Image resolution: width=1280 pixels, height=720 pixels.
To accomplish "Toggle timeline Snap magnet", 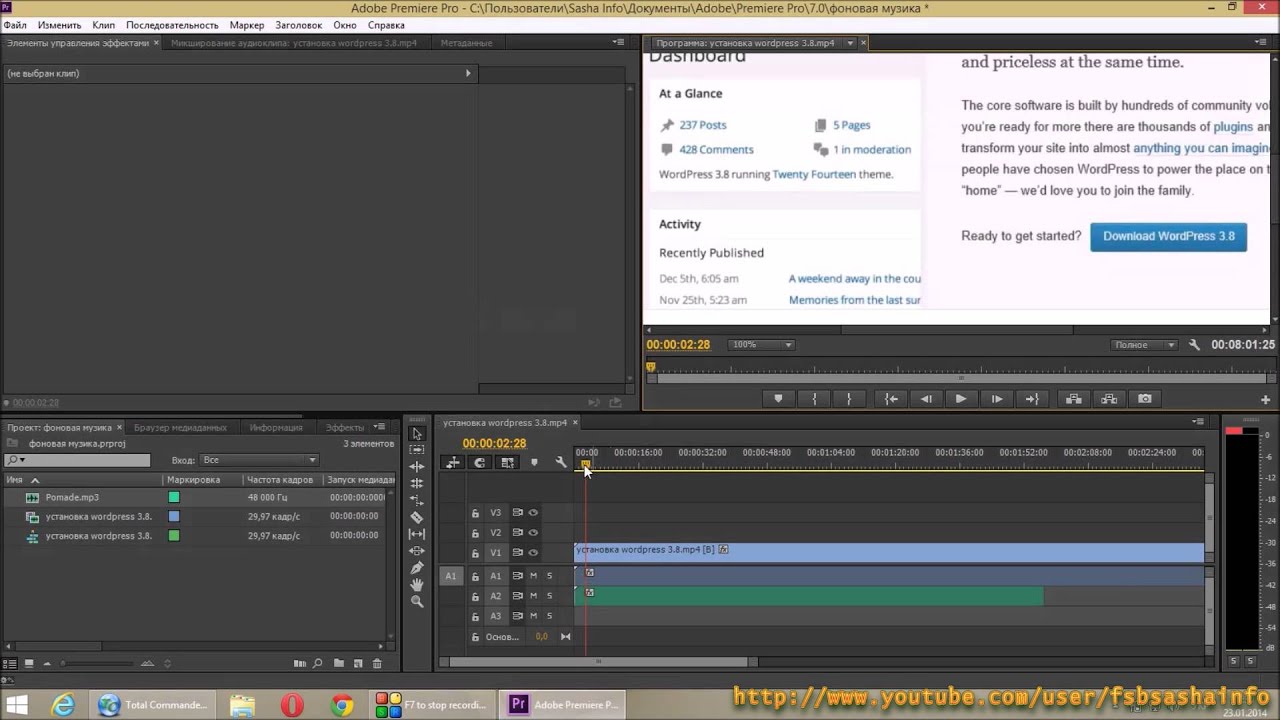I will coord(480,462).
